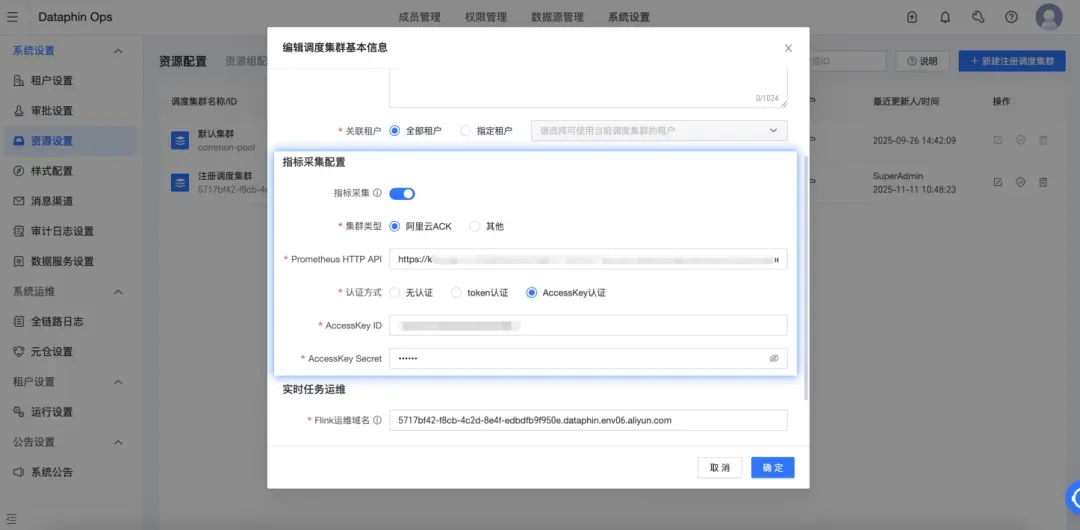Click the 新建注册调度集群 button
Image resolution: width=1080 pixels, height=530 pixels.
pos(1012,61)
